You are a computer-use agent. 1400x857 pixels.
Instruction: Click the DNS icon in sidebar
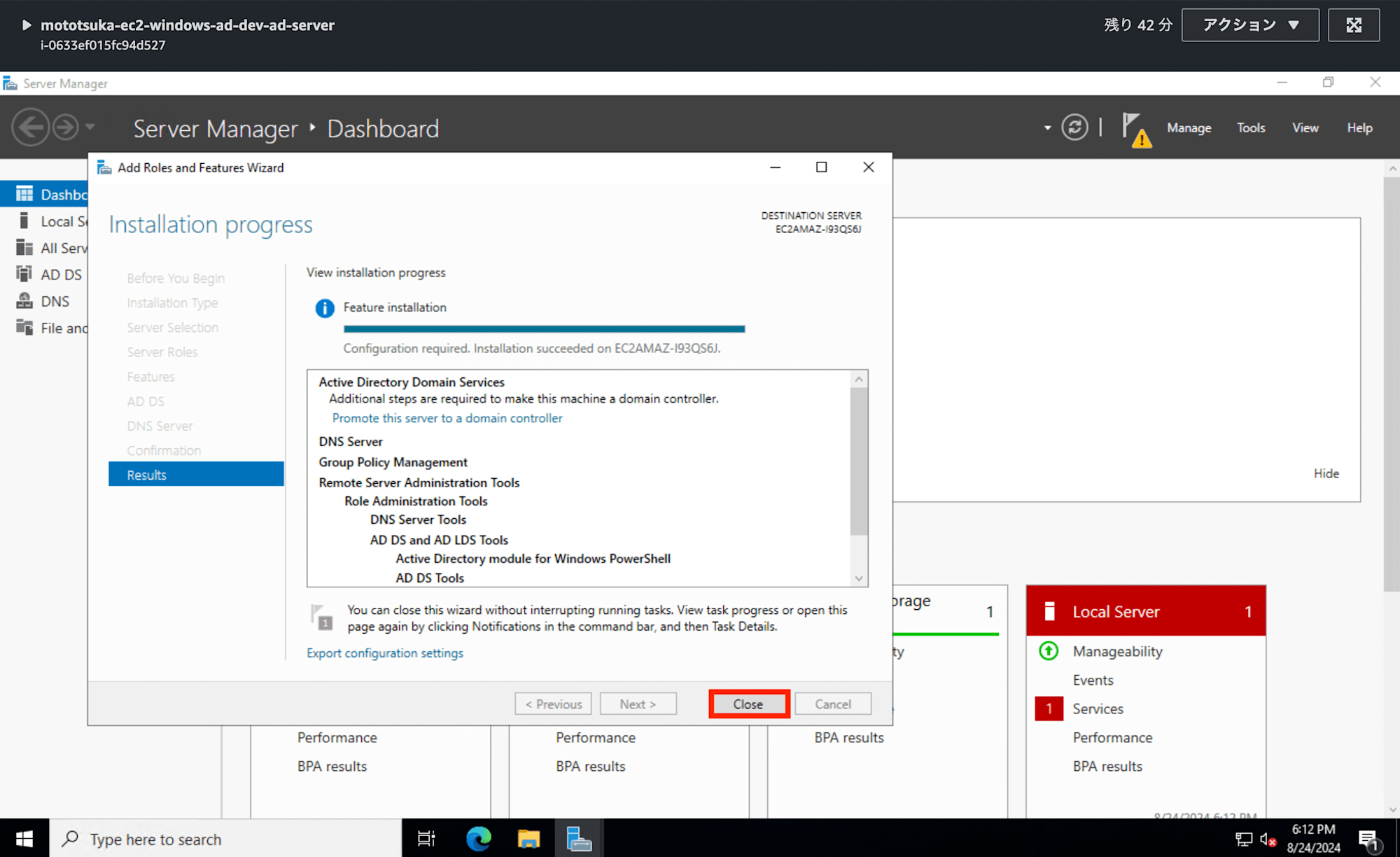point(24,300)
